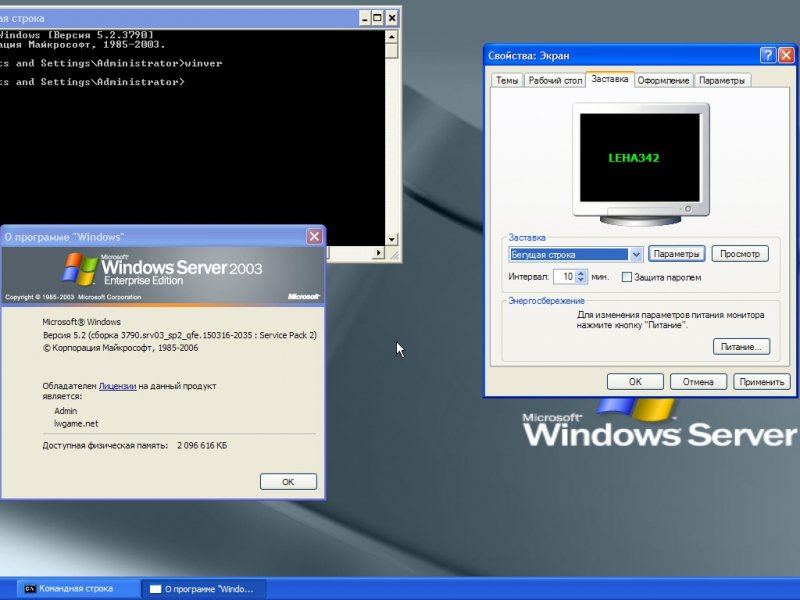The height and width of the screenshot is (600, 800).
Task: Switch to Командная строка in the taskbar
Action: pos(78,589)
